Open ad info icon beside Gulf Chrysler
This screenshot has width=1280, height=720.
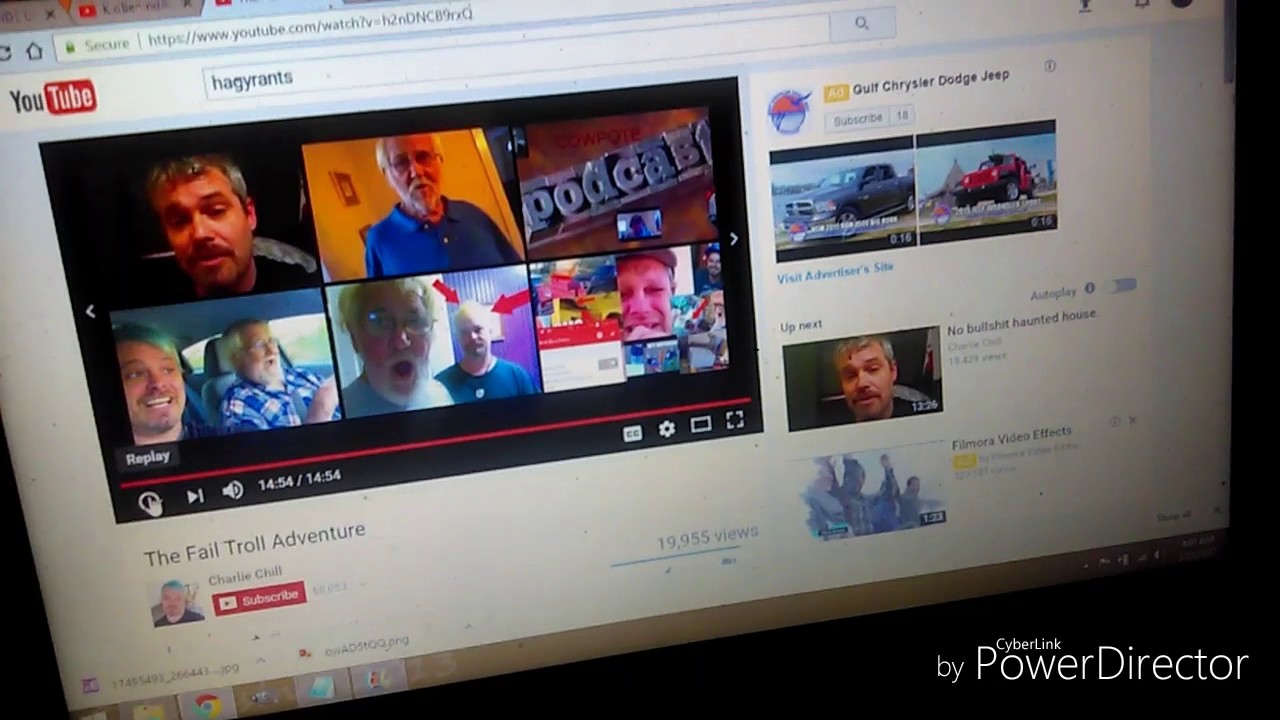click(1049, 66)
